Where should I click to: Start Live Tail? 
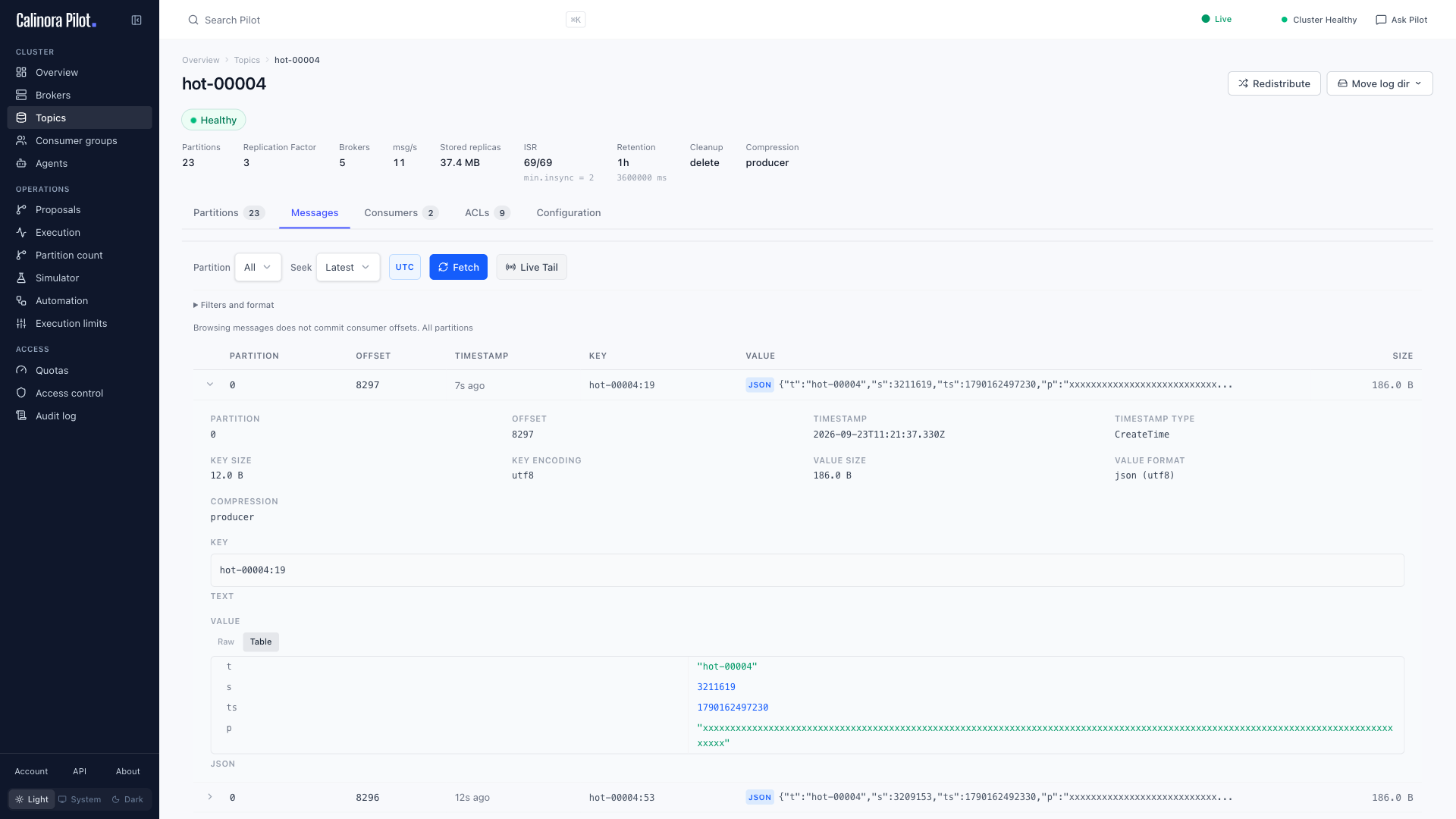coord(532,267)
